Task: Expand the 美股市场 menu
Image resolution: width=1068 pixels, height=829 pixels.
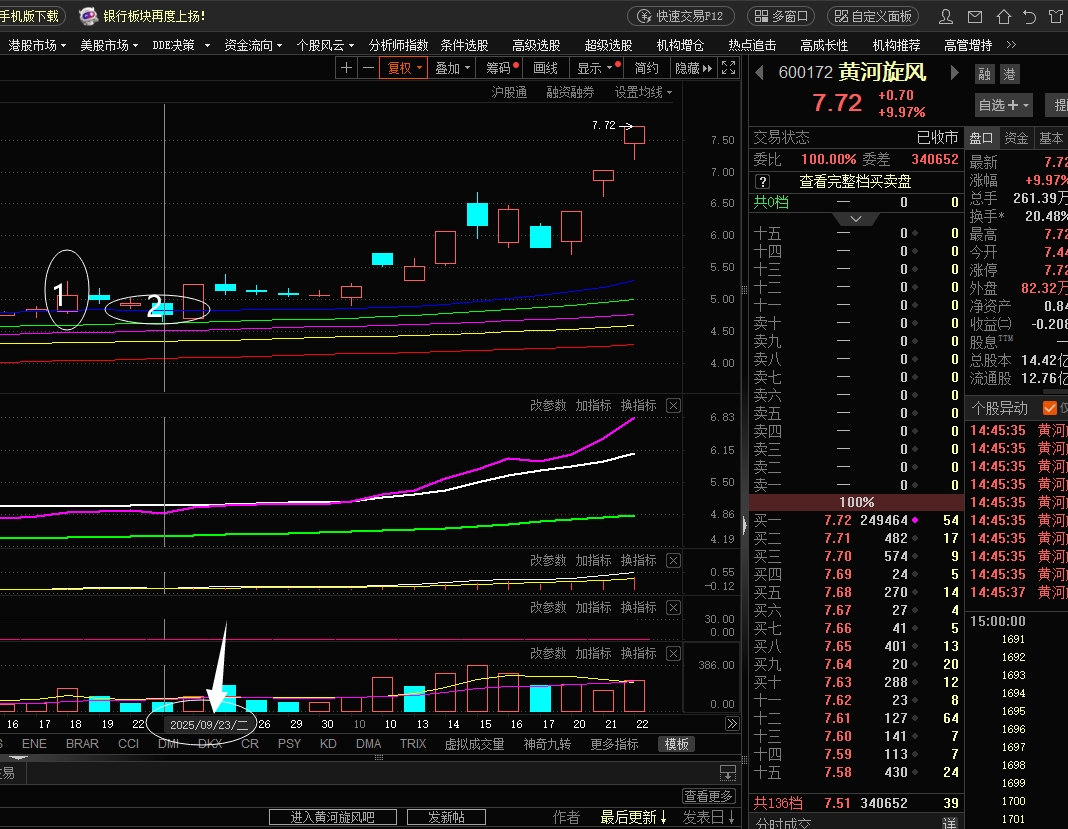Action: point(109,45)
